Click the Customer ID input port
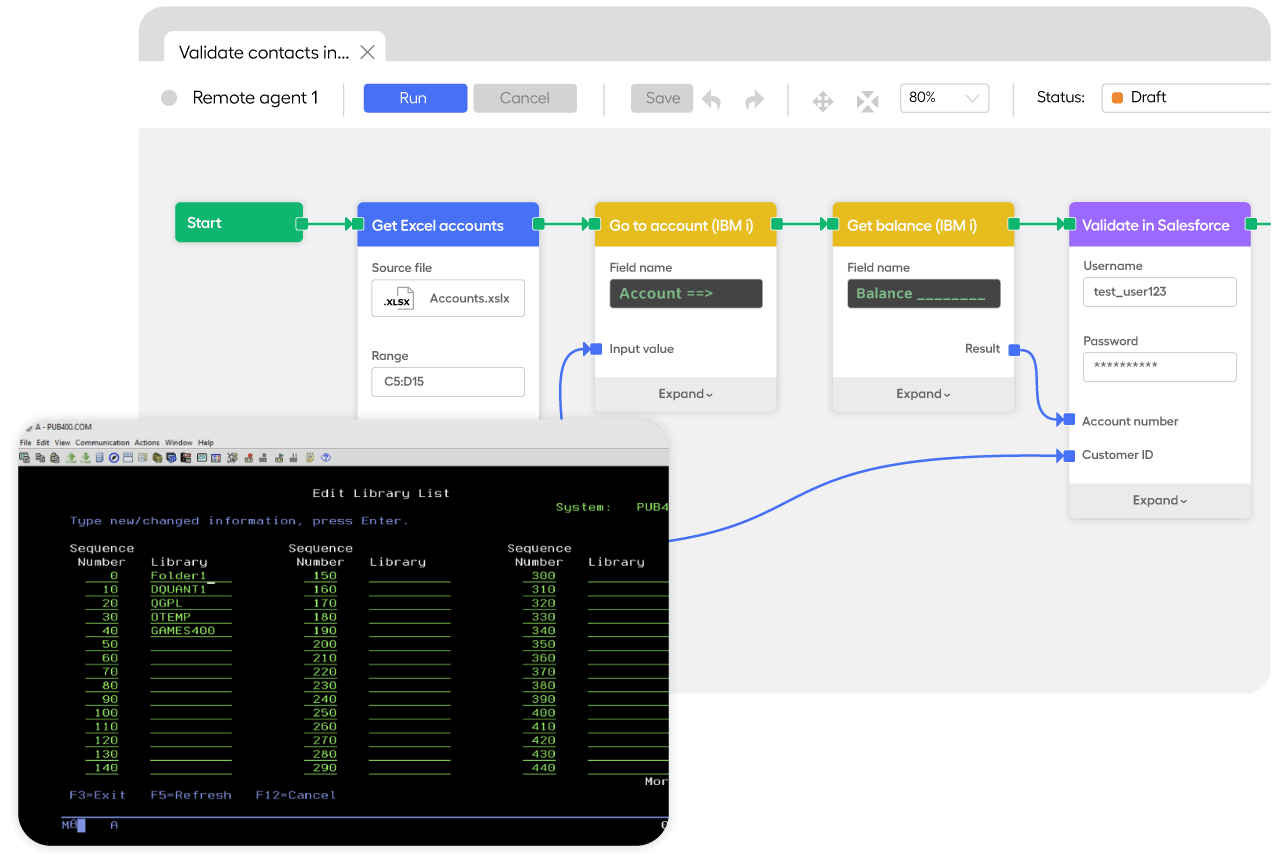Viewport: 1280px width, 867px height. click(1070, 455)
